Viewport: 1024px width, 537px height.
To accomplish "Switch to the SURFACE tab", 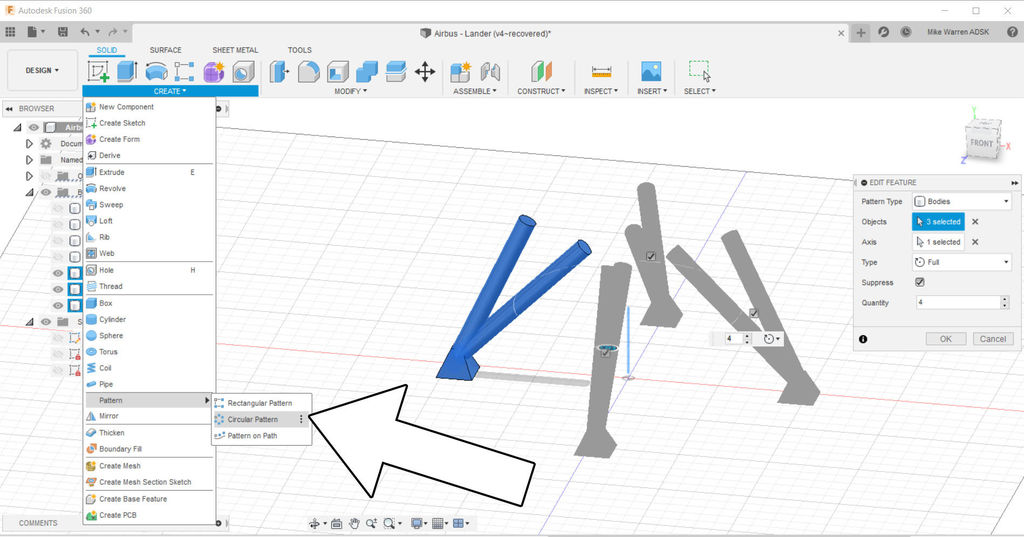I will tap(165, 50).
